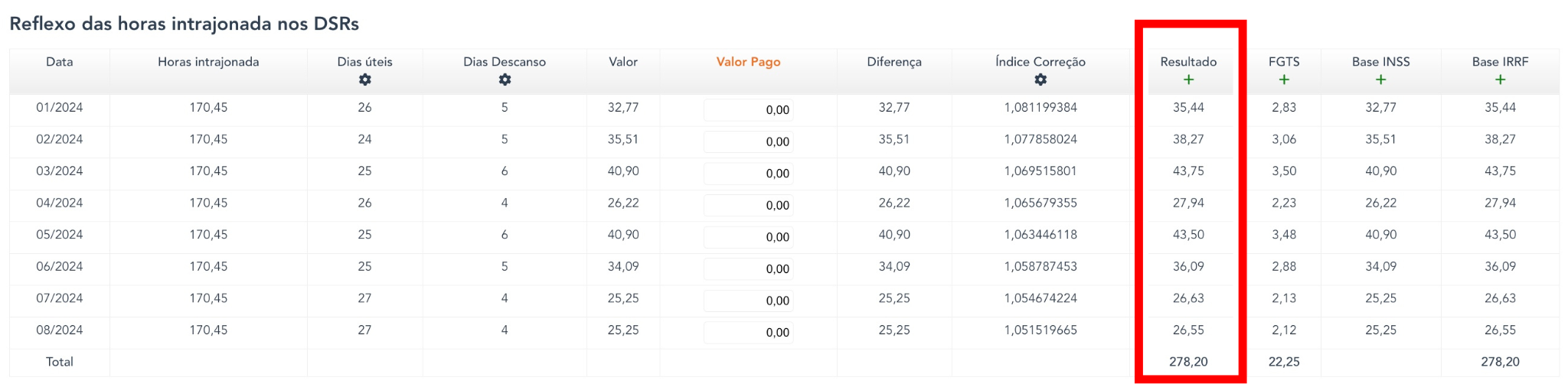The height and width of the screenshot is (384, 1568).
Task: Click the Valor Pago field for 08/2024
Action: 748,332
